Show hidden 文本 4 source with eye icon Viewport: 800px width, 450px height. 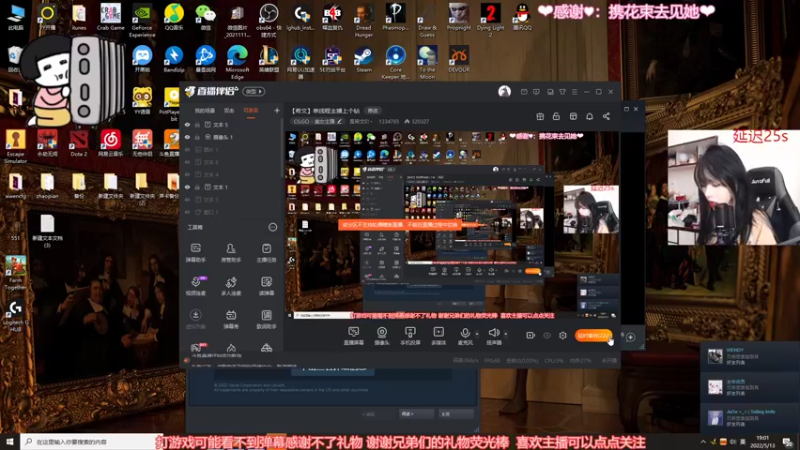point(187,174)
